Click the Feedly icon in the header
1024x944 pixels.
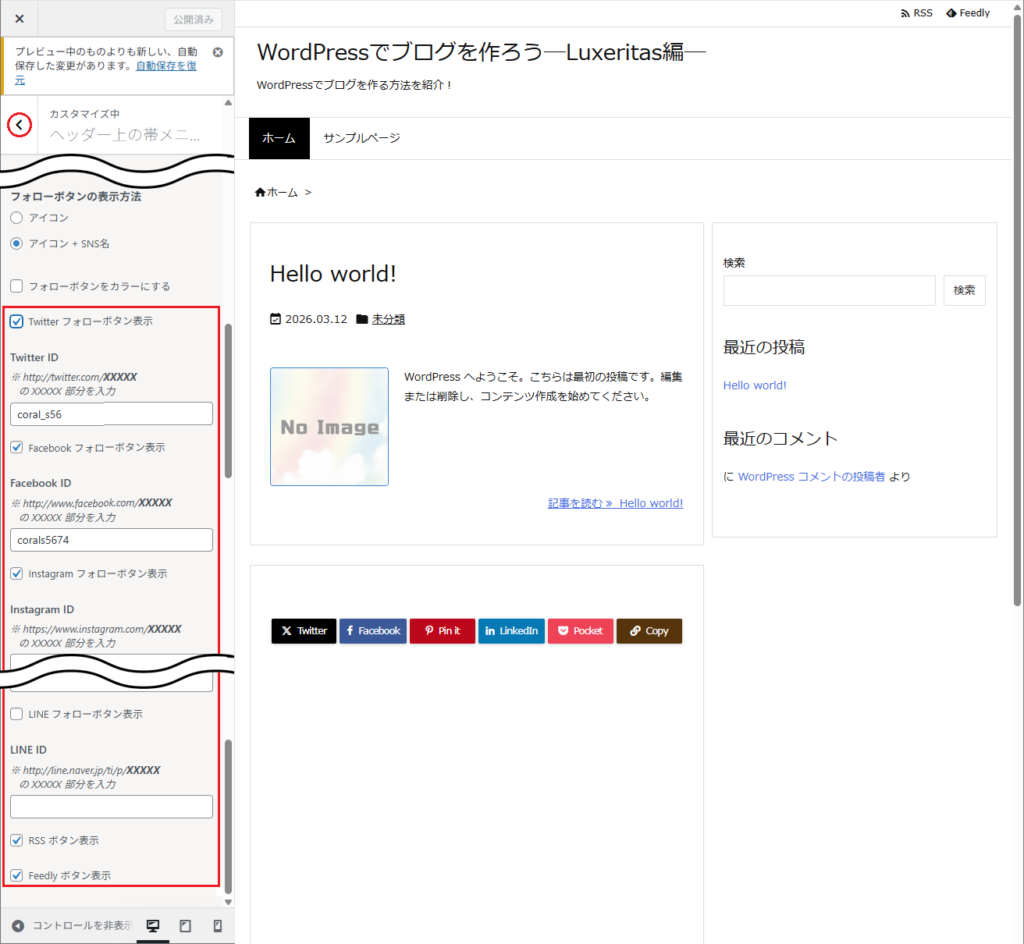(x=967, y=12)
